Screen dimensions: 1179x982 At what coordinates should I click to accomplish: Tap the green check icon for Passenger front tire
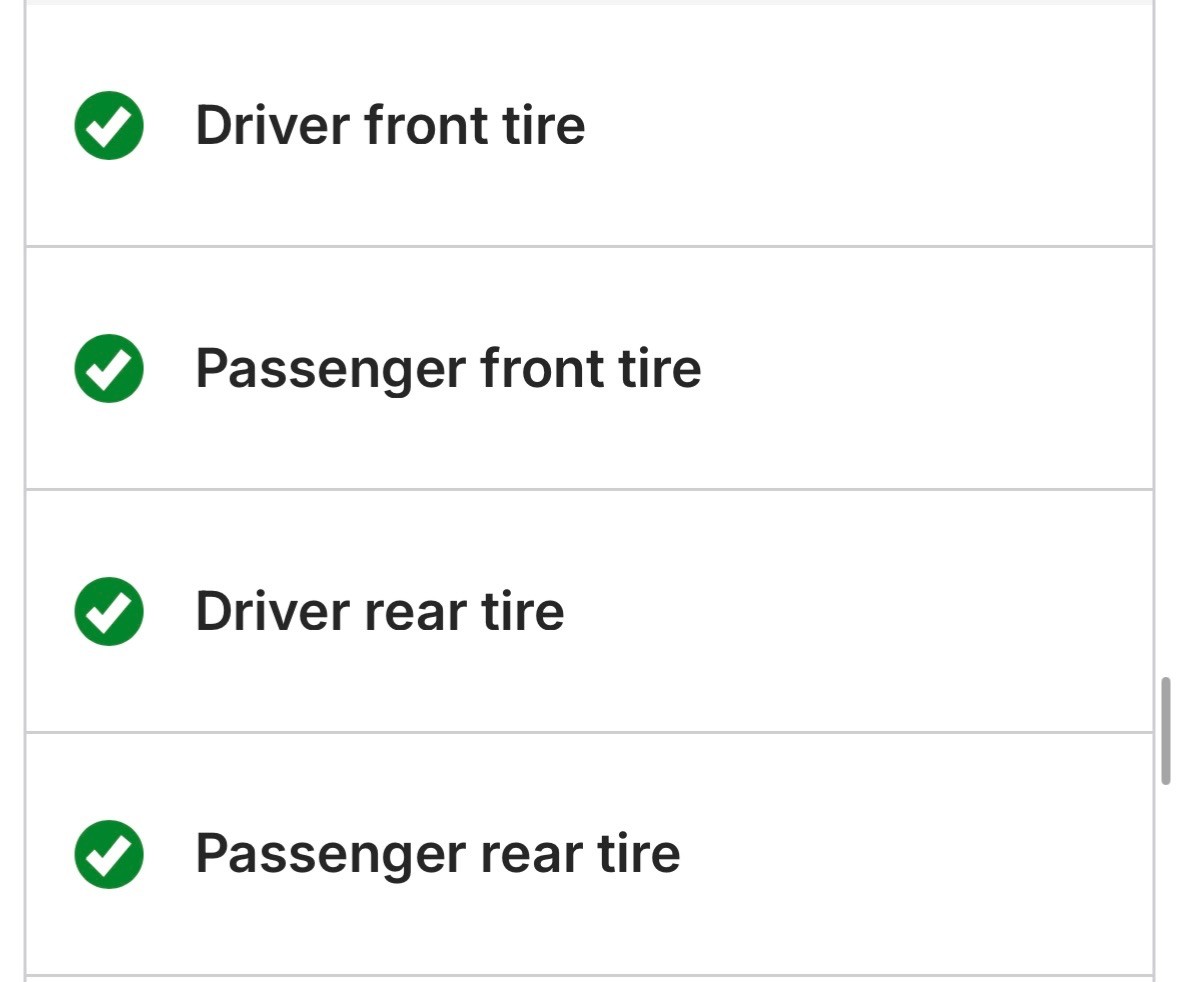(x=109, y=368)
